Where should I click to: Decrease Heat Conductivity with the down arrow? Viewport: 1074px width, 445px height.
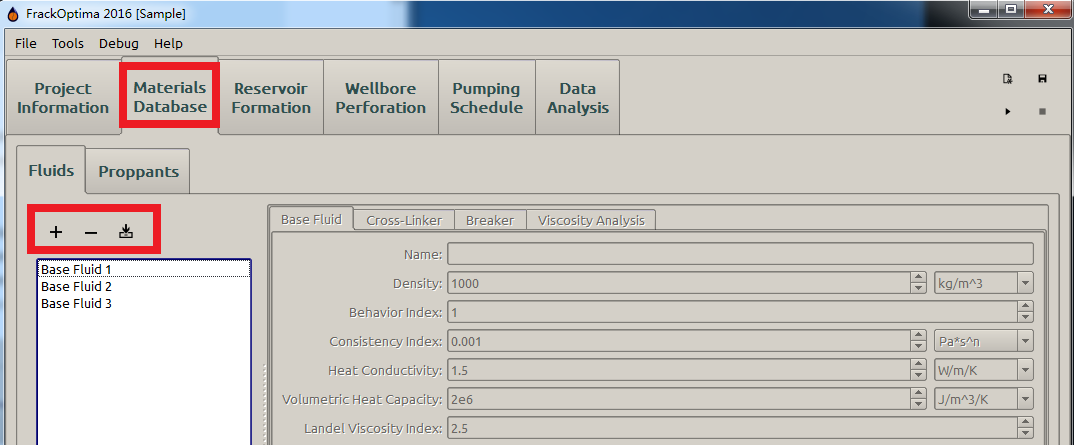[919, 376]
